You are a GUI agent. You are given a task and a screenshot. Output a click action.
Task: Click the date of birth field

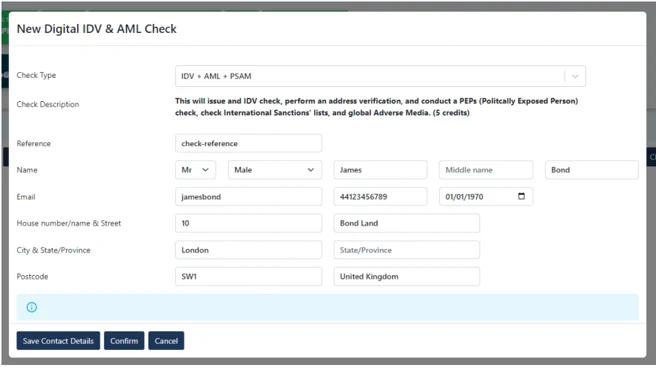click(x=486, y=197)
